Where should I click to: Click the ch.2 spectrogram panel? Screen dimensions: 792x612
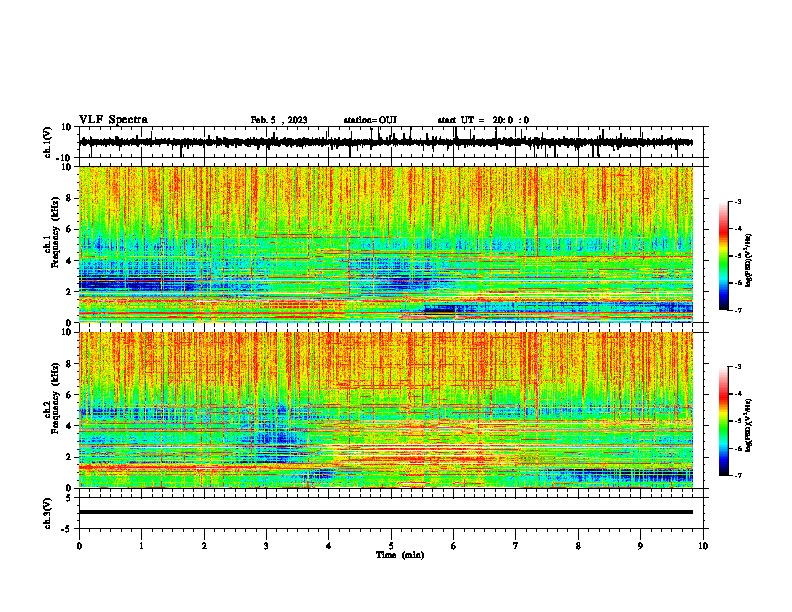[x=386, y=410]
